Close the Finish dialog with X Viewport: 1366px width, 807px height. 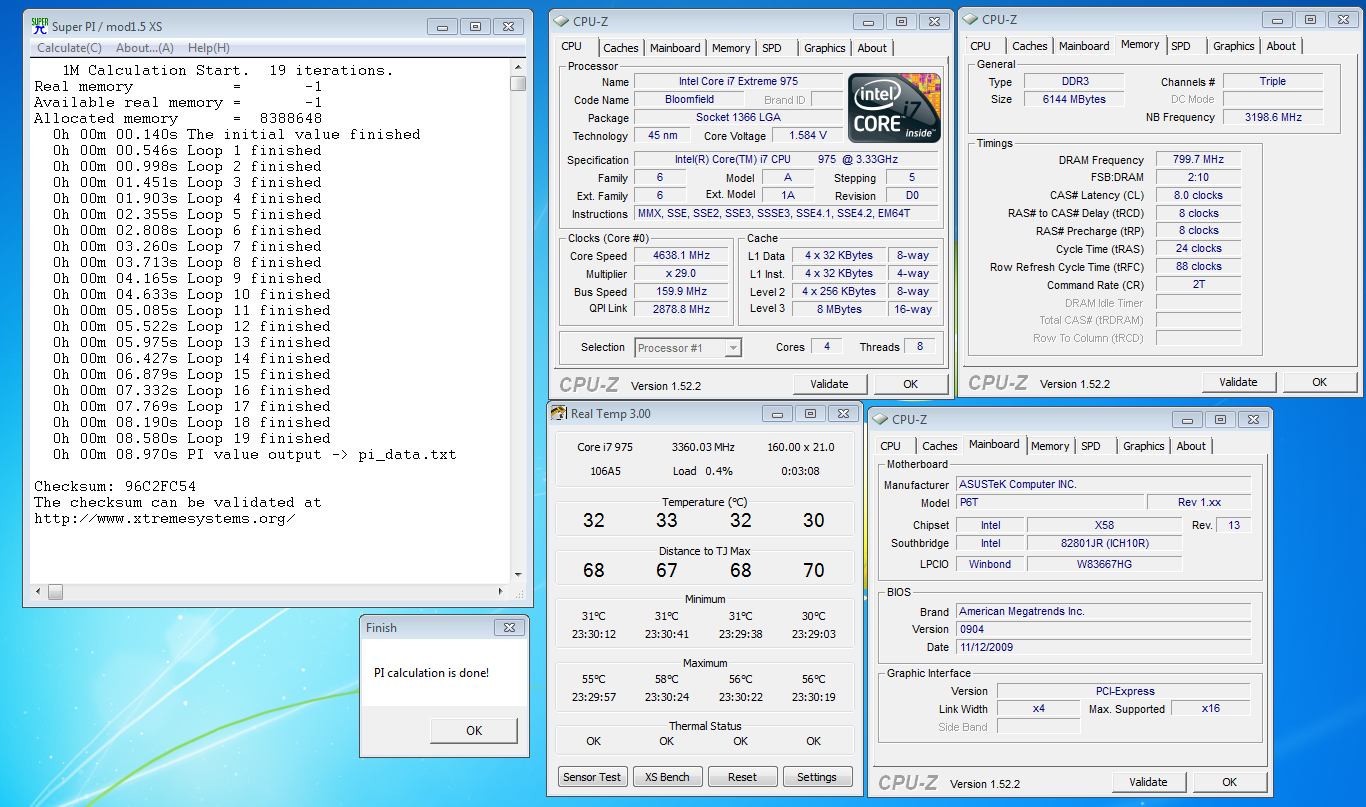click(x=509, y=628)
